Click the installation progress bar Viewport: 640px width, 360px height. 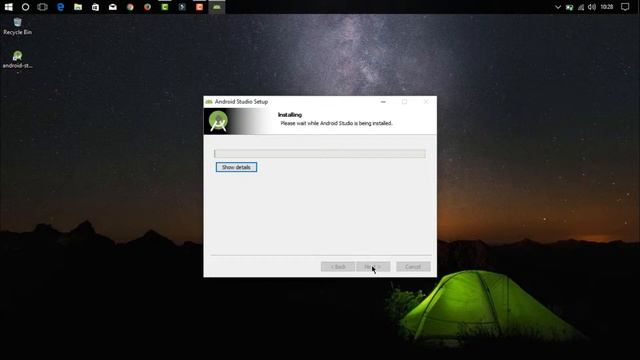click(320, 153)
